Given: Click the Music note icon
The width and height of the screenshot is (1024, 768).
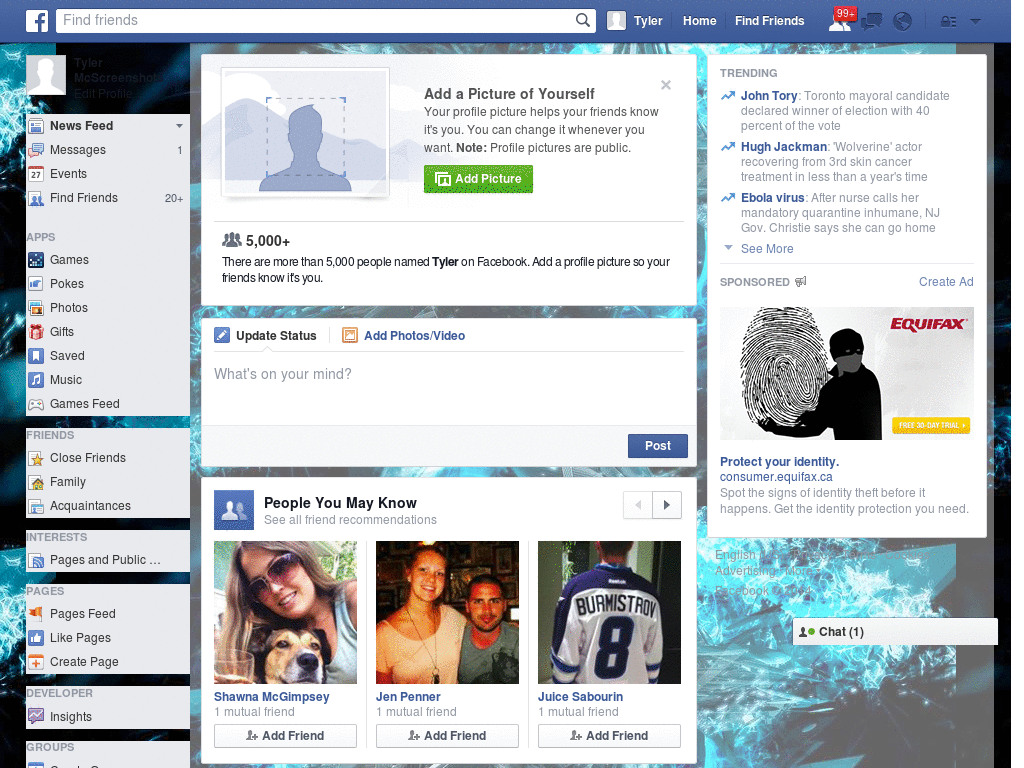Looking at the screenshot, I should click(36, 380).
